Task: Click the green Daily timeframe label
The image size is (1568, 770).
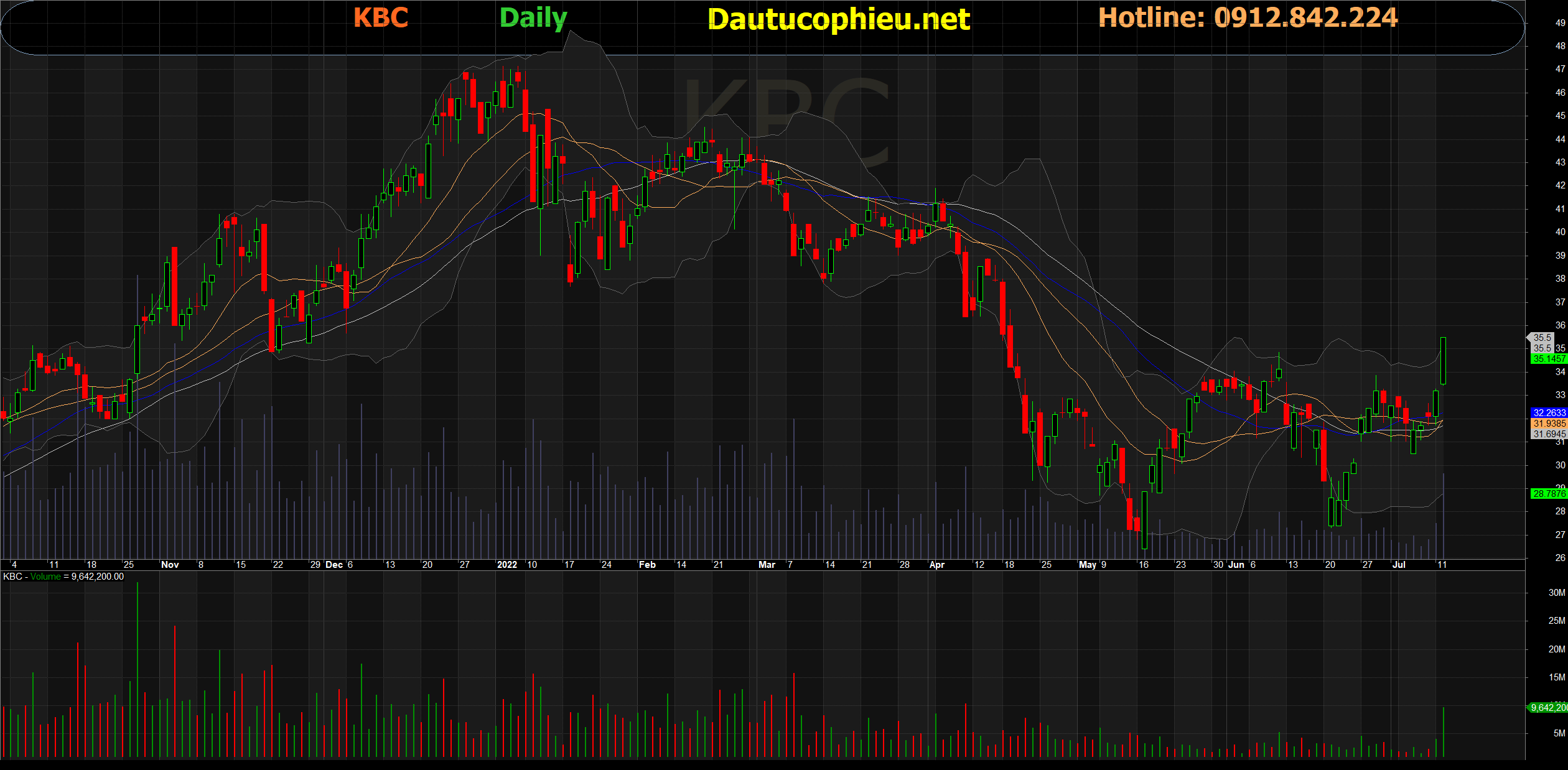Action: tap(533, 18)
